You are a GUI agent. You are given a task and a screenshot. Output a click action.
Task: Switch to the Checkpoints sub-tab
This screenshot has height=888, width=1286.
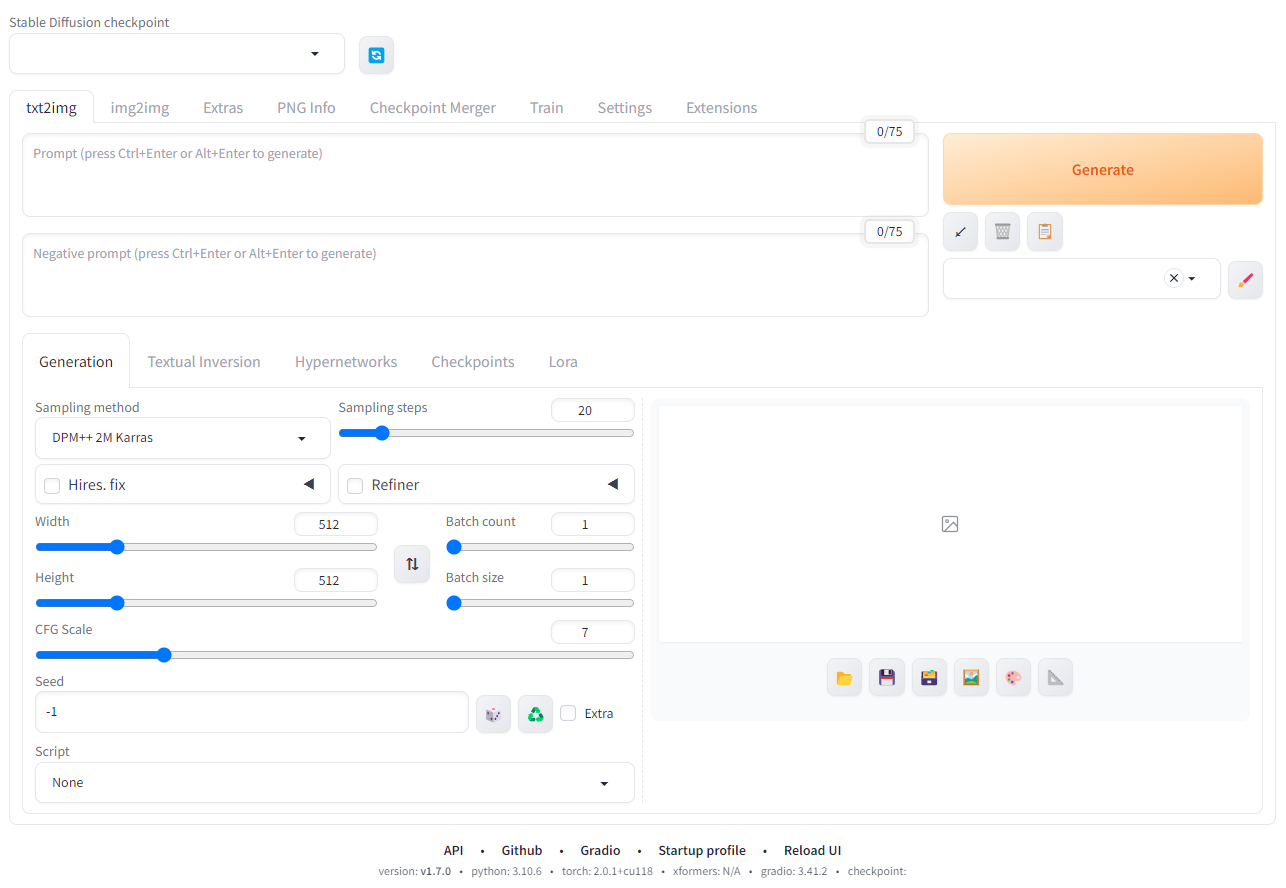pos(473,362)
